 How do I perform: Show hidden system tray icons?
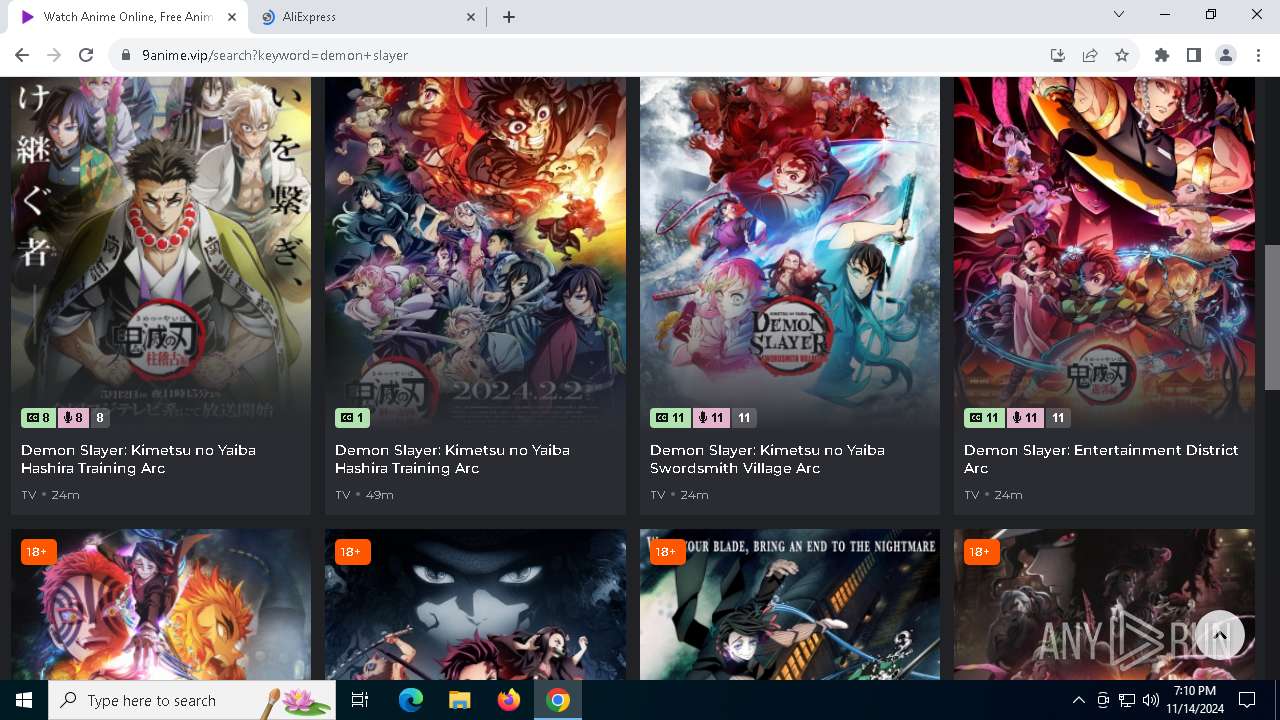pos(1078,700)
